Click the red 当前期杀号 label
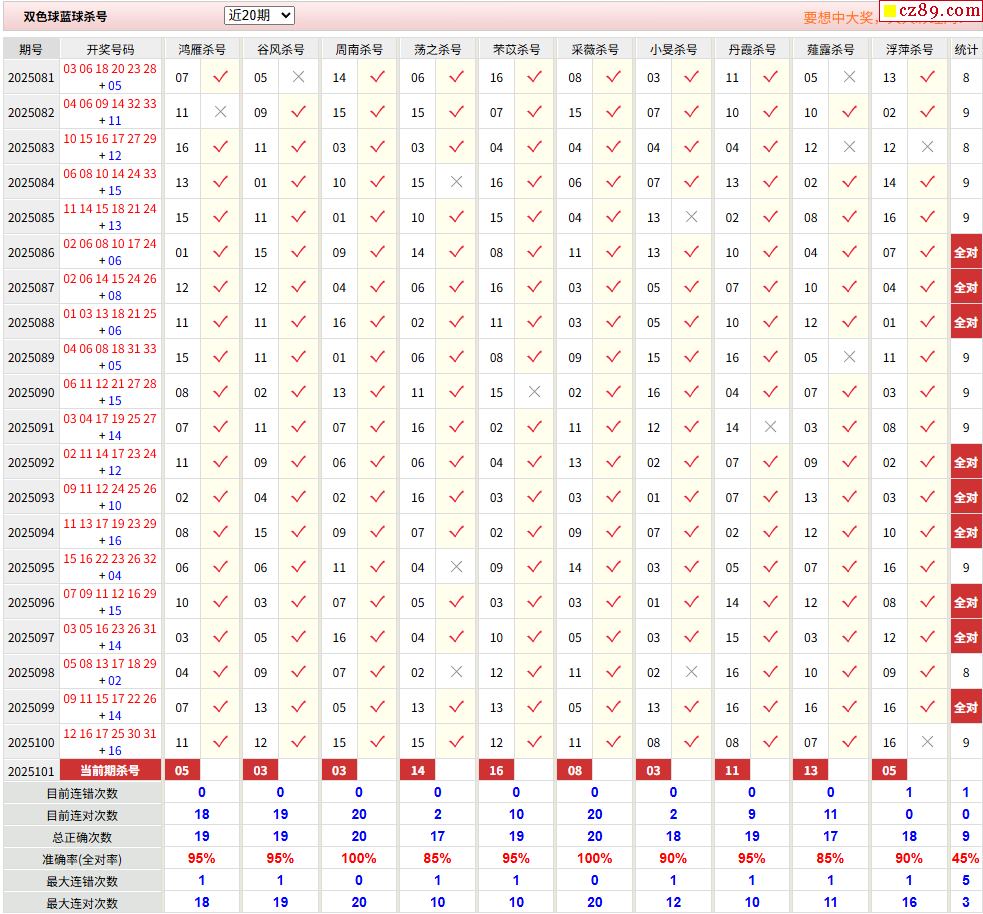Image resolution: width=983 pixels, height=914 pixels. pyautogui.click(x=110, y=770)
